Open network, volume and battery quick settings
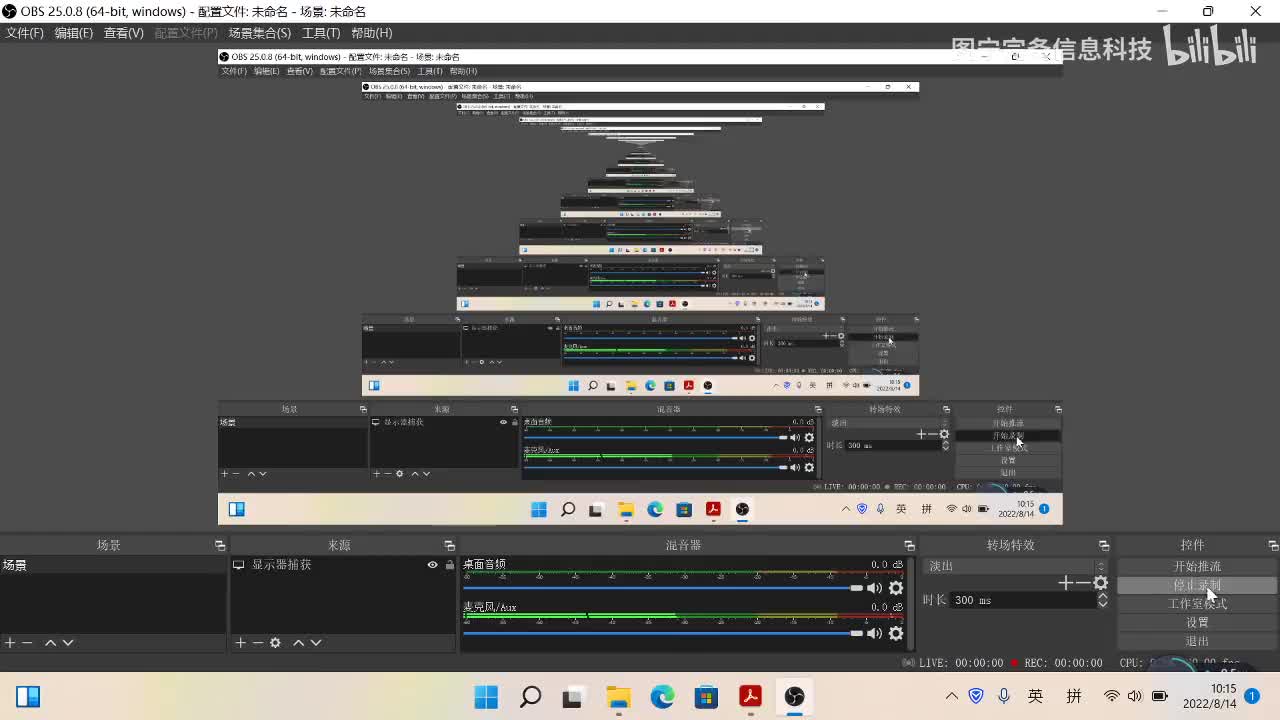 click(1135, 696)
